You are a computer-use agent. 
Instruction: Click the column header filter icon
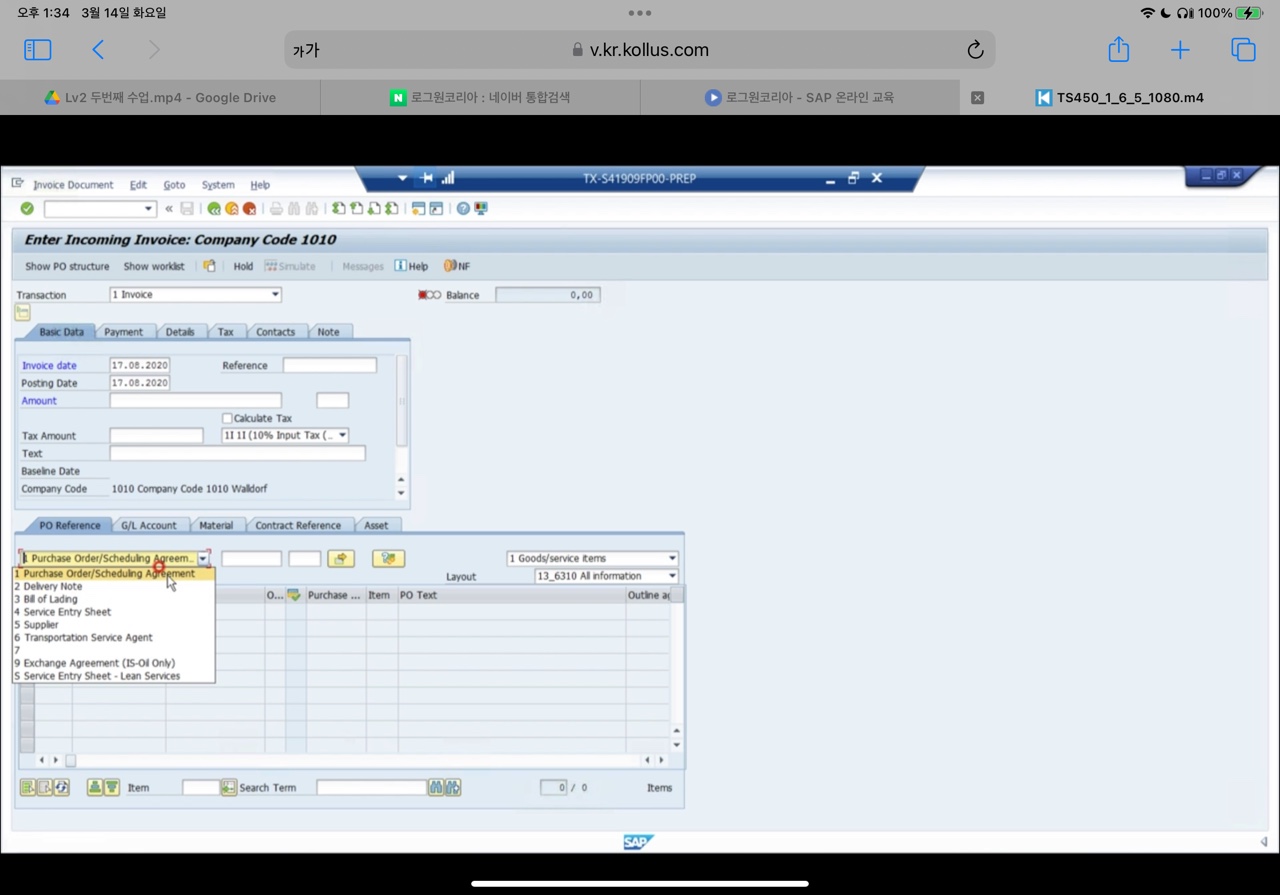pos(294,595)
